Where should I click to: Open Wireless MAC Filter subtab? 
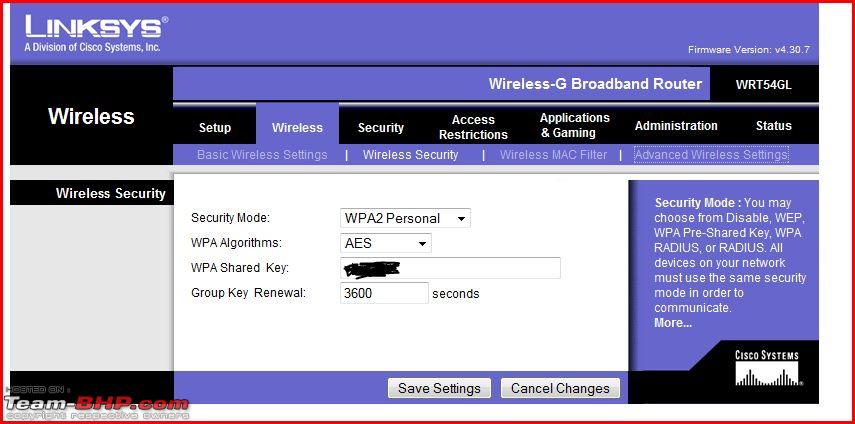553,155
